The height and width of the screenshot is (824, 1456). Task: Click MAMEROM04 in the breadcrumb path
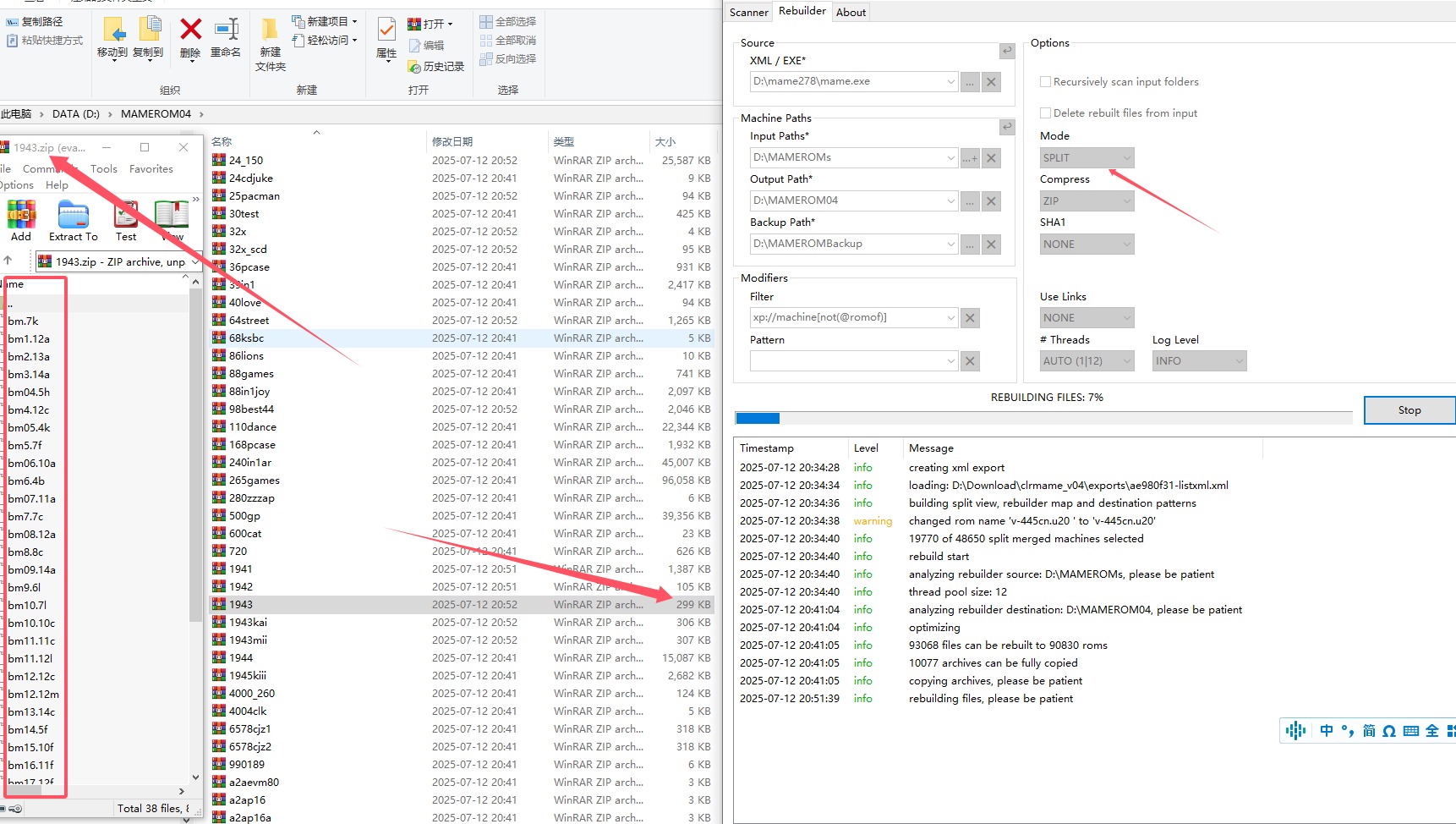coord(156,114)
